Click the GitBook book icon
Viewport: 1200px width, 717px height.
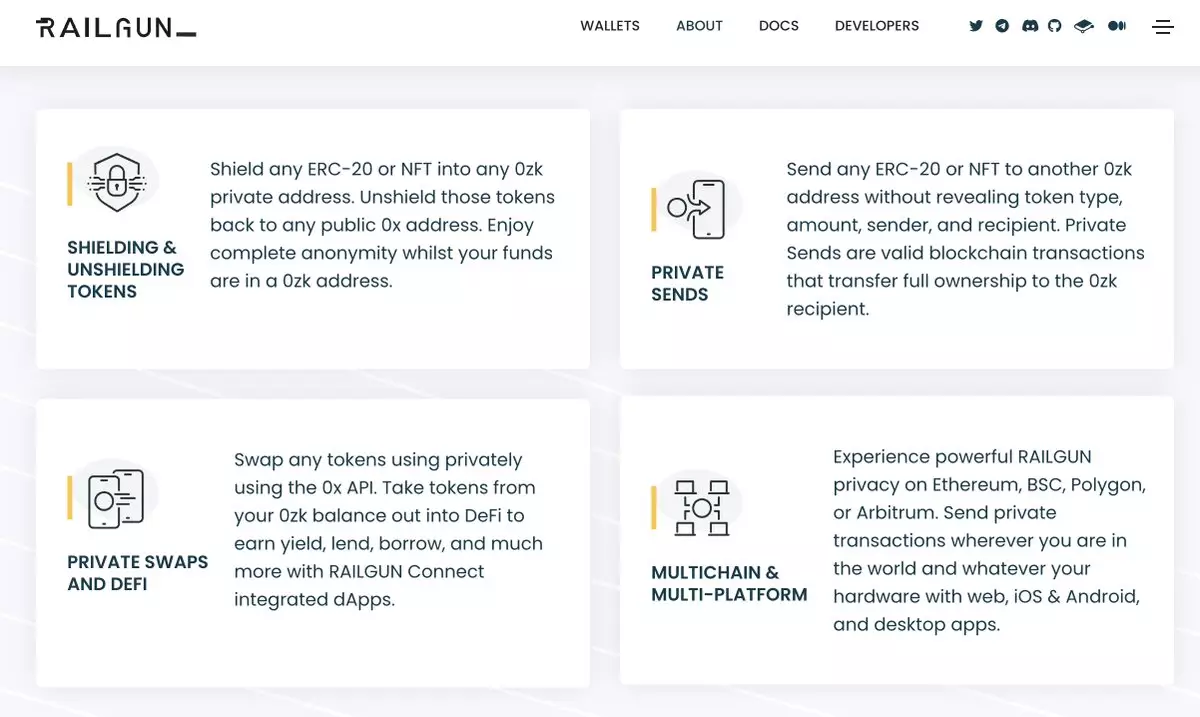click(x=1084, y=26)
